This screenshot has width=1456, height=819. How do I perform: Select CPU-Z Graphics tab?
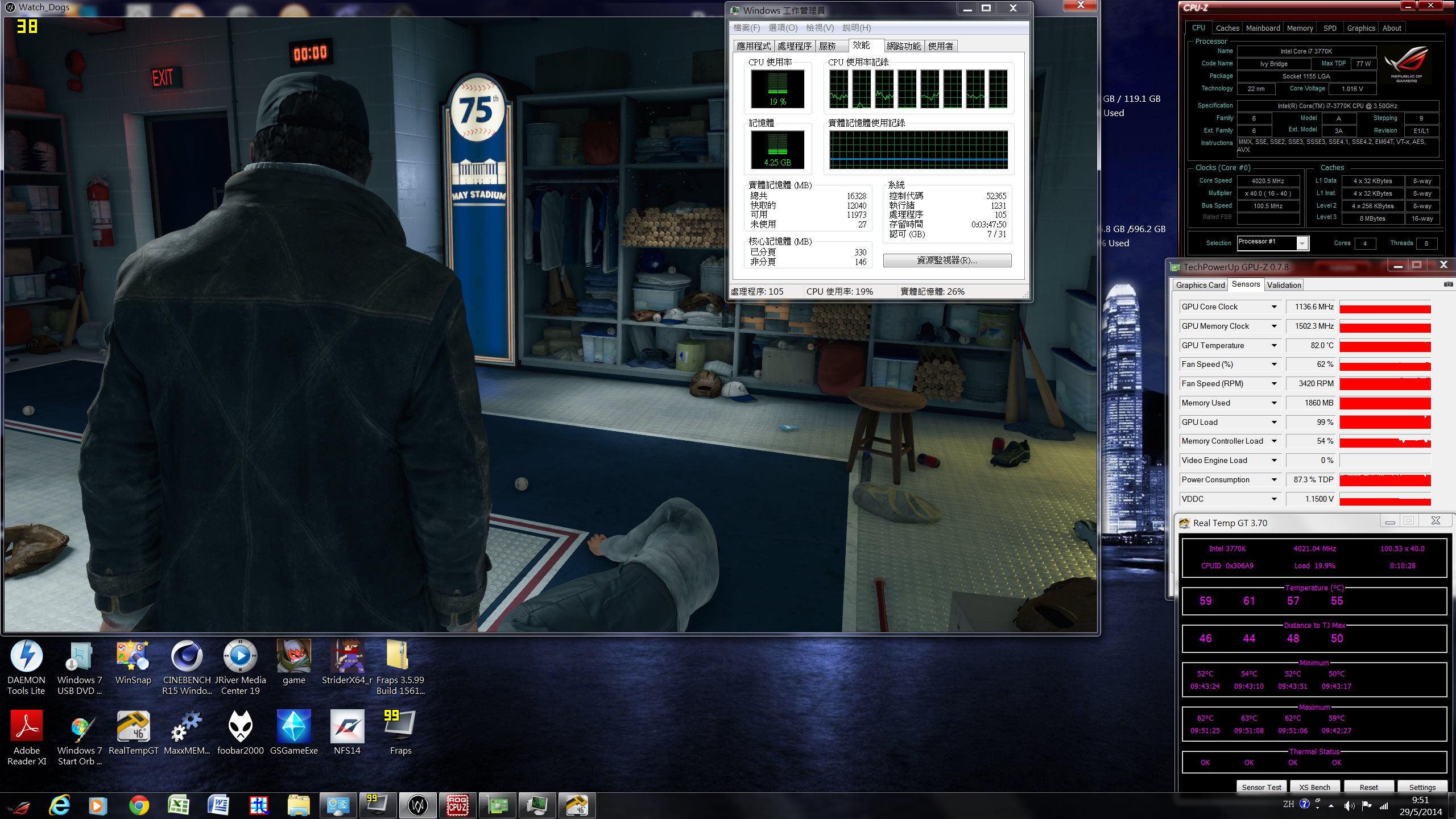tap(1360, 28)
